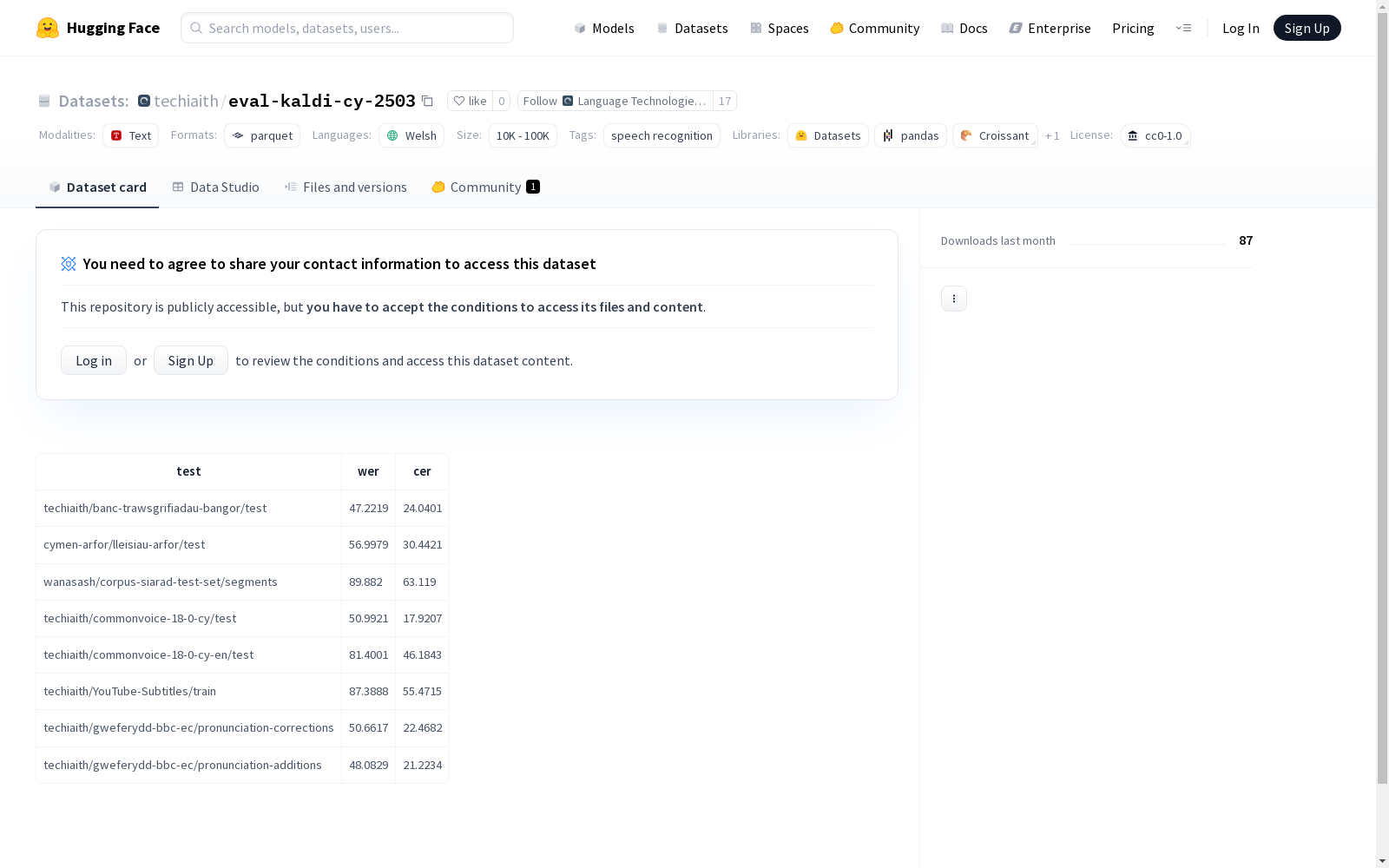Click the pandas library tag
The height and width of the screenshot is (868, 1389).
pyautogui.click(x=911, y=135)
